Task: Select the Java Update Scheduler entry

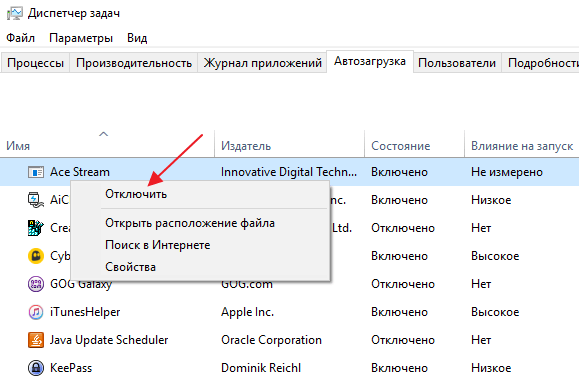Action: 109,340
